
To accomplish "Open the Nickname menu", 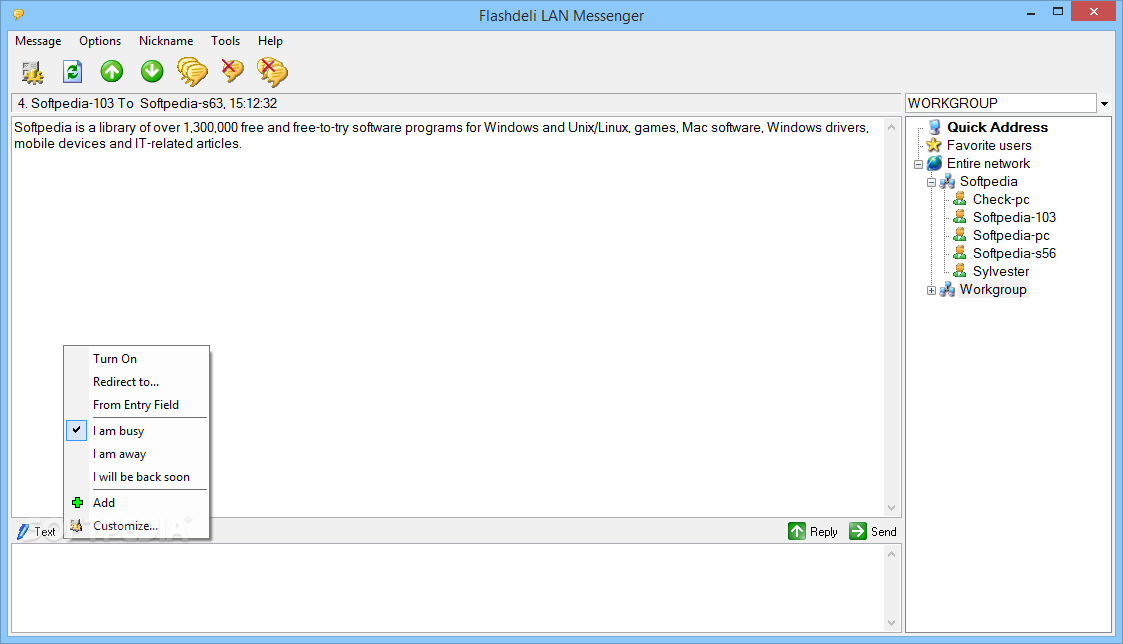I will tap(166, 41).
